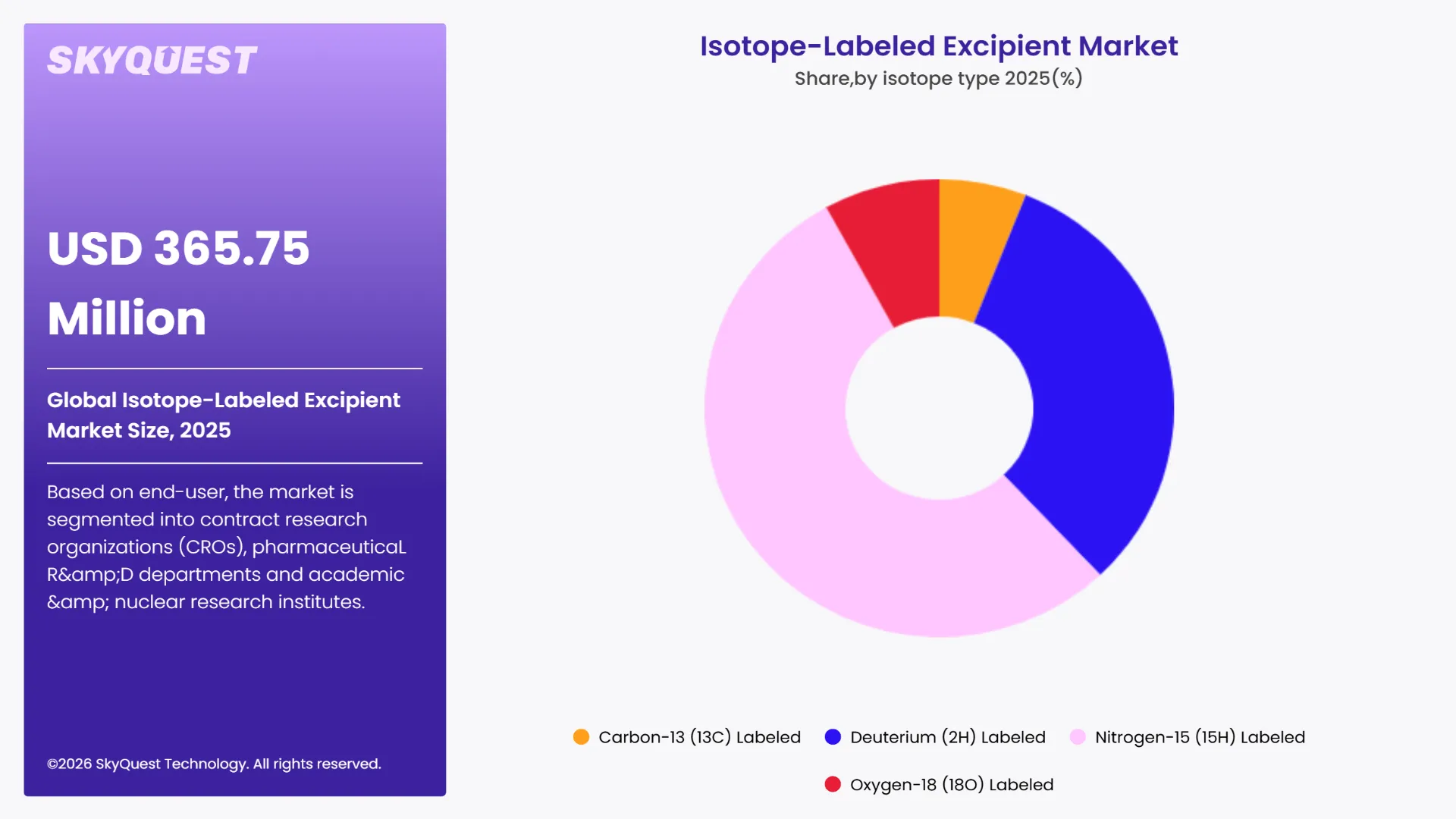Click the SkyQuest logo
This screenshot has height=819, width=1456.
pyautogui.click(x=152, y=61)
